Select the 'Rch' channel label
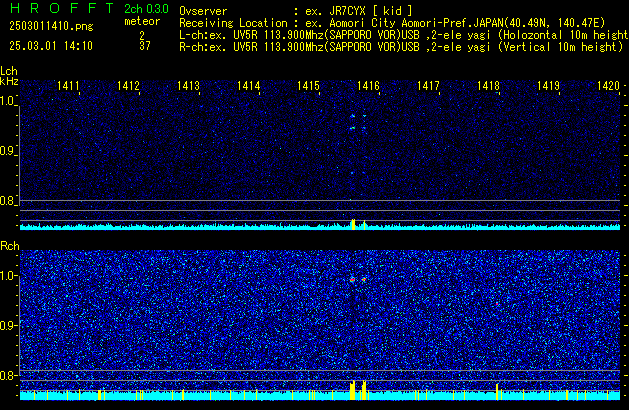 pos(10,246)
